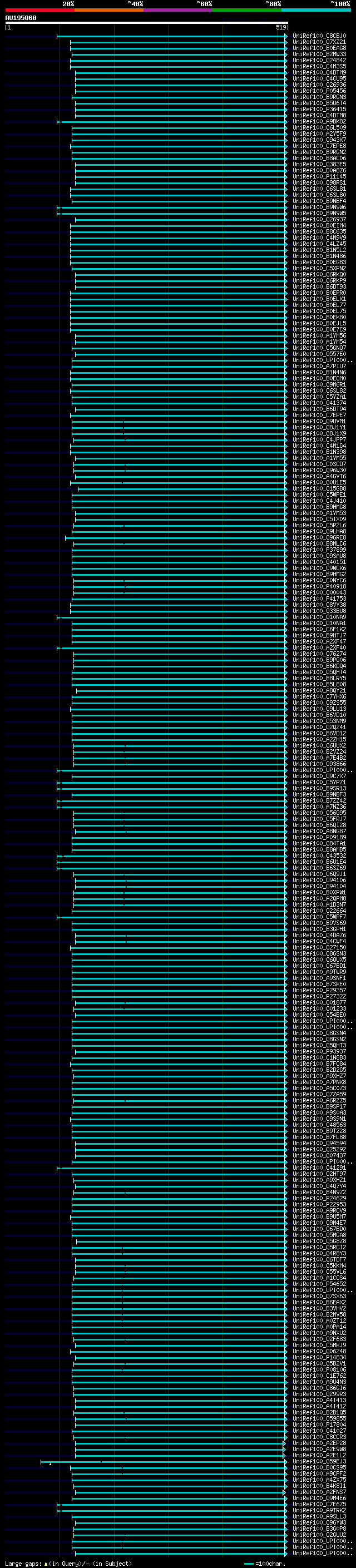Image resolution: width=356 pixels, height=1568 pixels.
Task: Open hit UniRef100_C4M3S5
Action: click(319, 66)
